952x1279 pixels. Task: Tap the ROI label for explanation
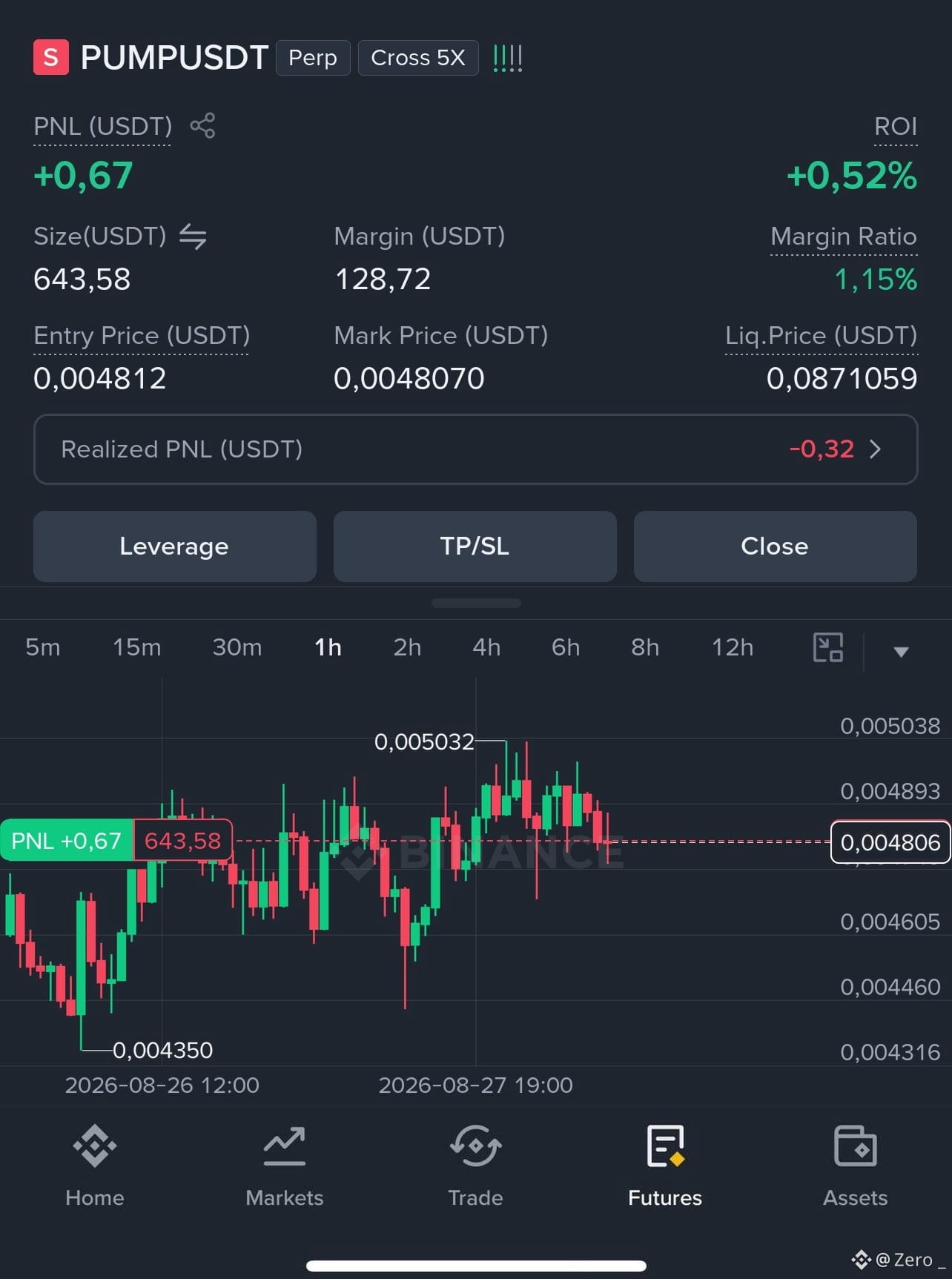[x=896, y=126]
